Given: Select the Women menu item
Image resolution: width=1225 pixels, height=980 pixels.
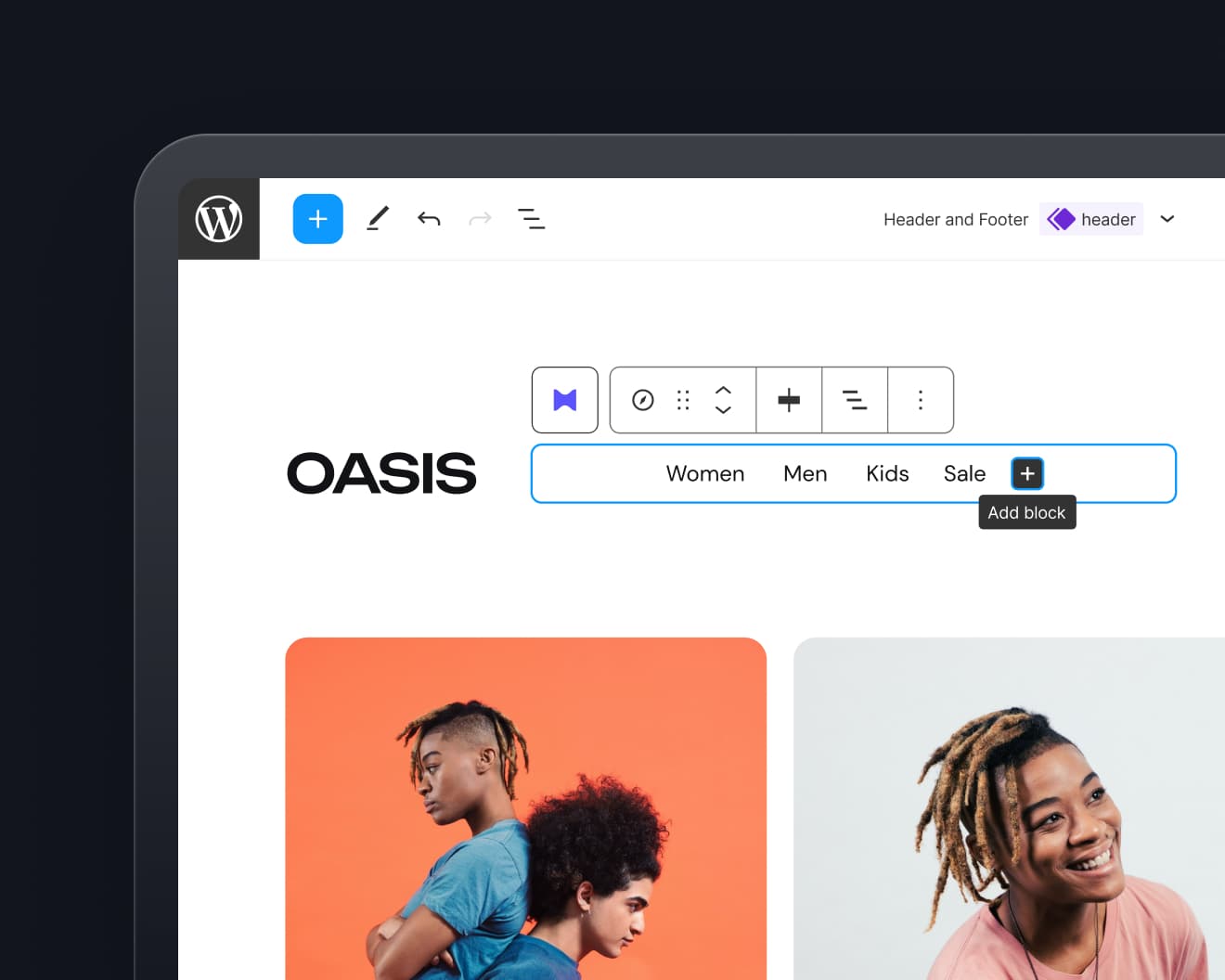Looking at the screenshot, I should (705, 474).
